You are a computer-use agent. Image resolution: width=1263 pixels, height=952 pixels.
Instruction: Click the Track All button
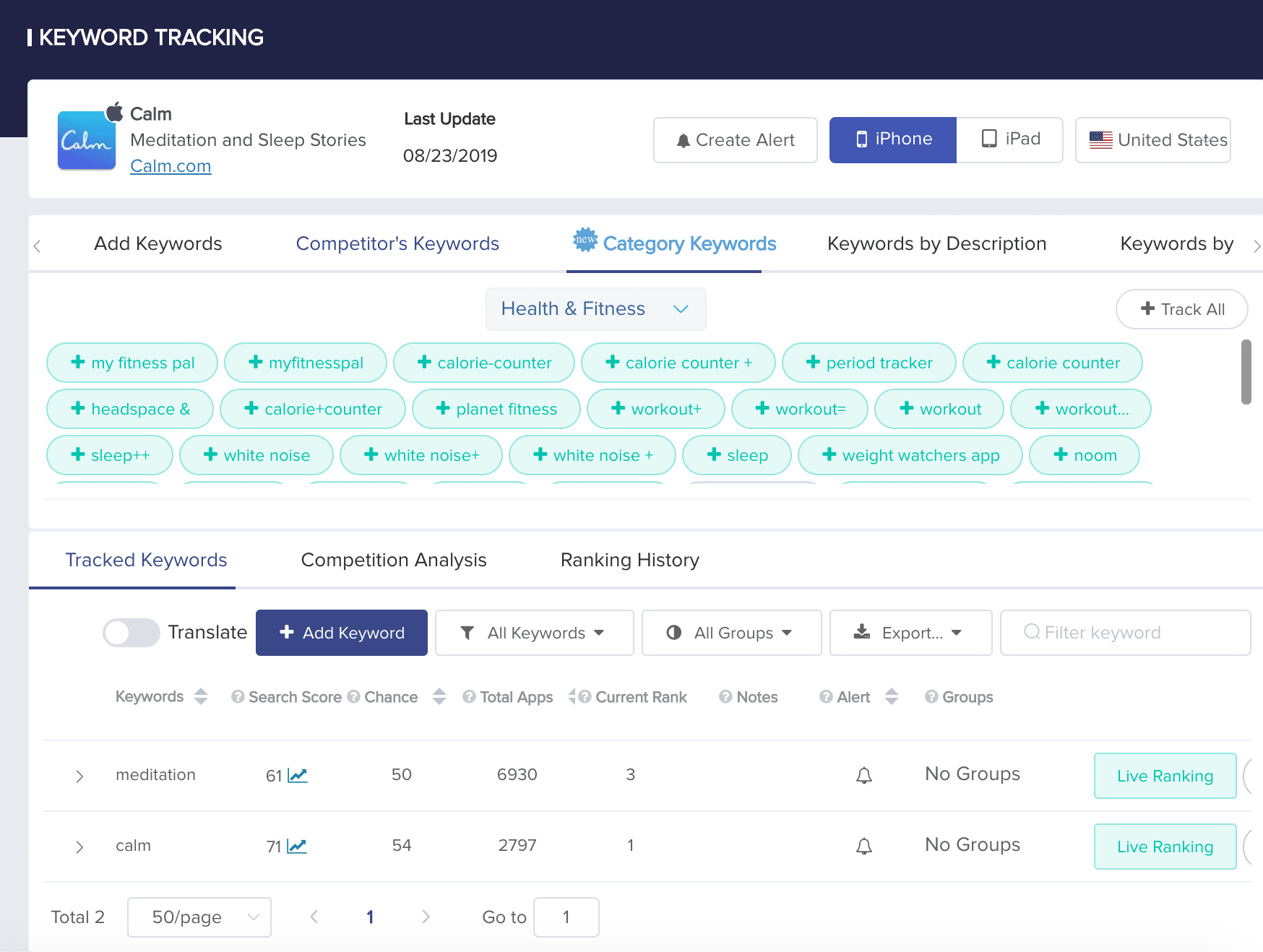coord(1182,309)
